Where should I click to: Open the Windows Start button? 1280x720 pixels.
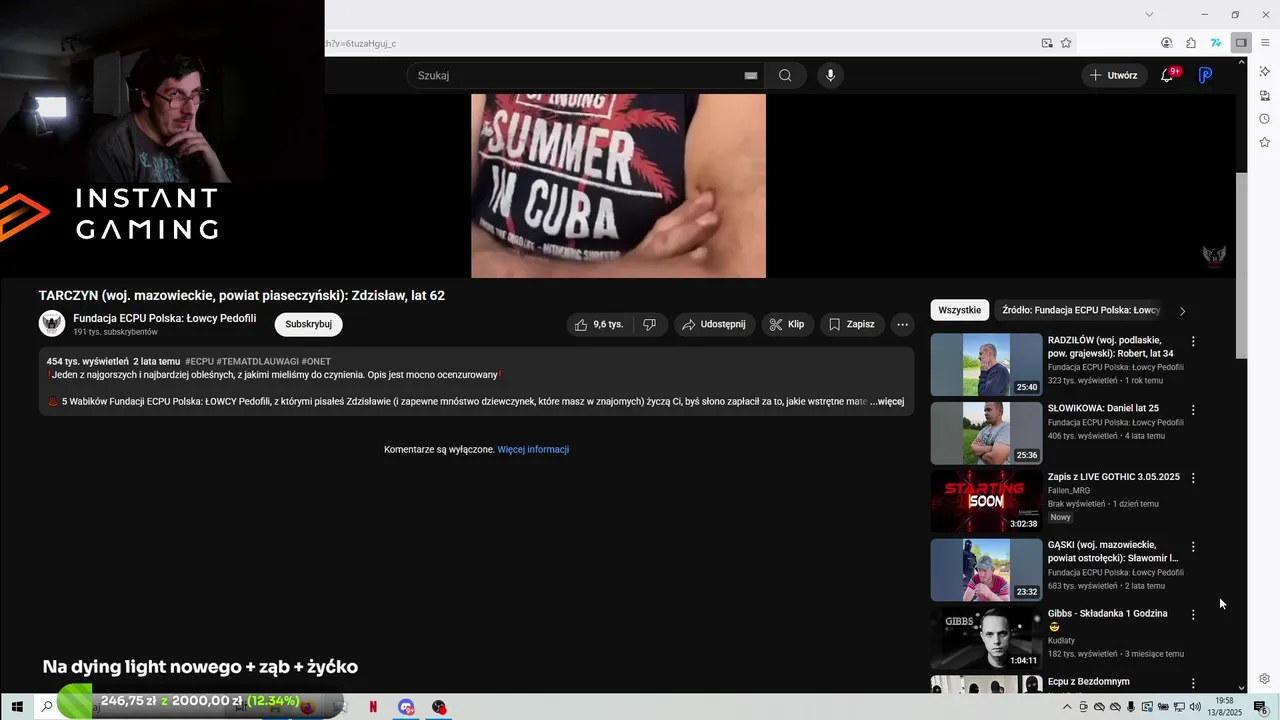17,707
